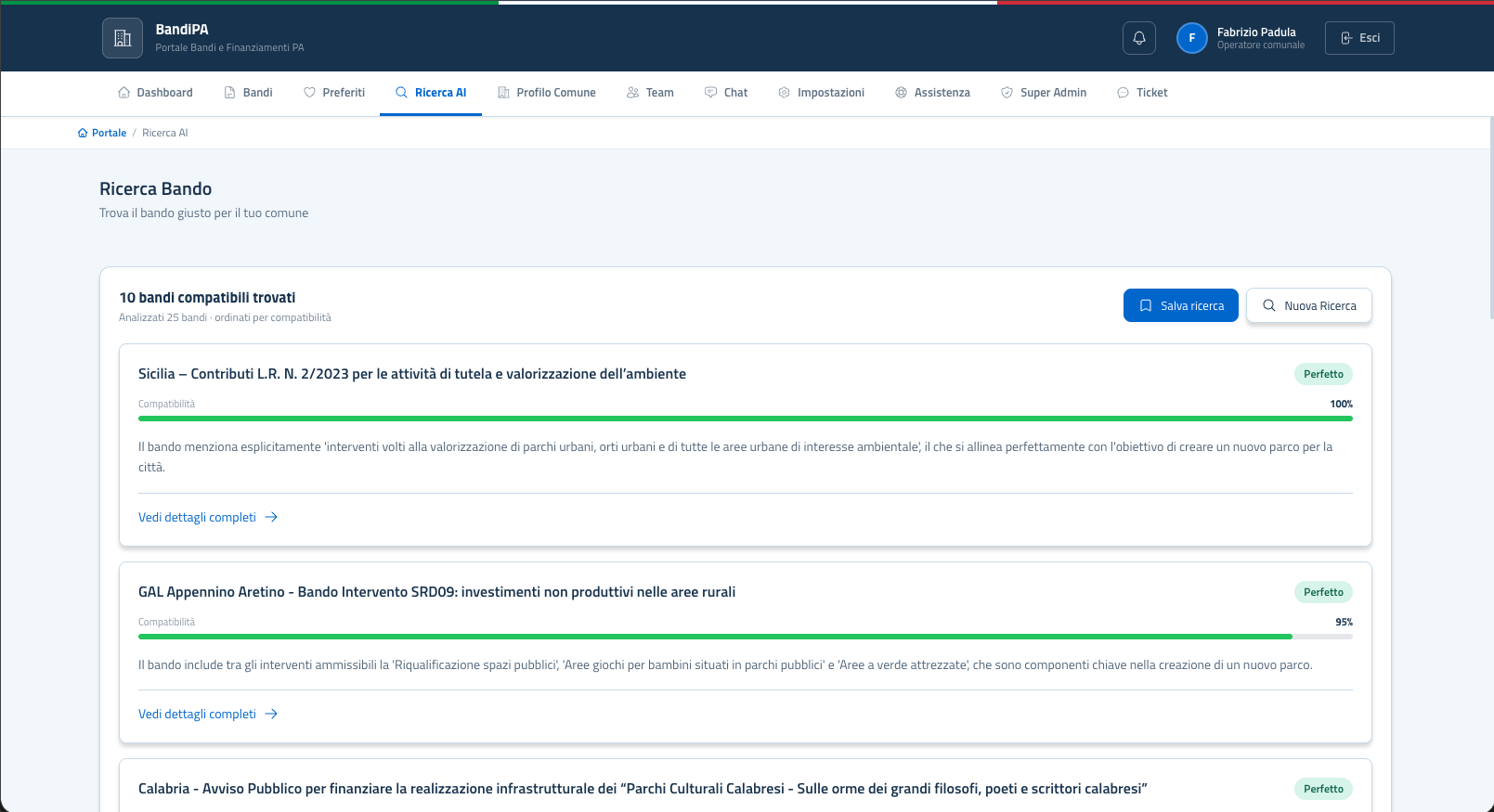Click the logout icon beside Esci
Screen dimensions: 1494x812
(1346, 38)
